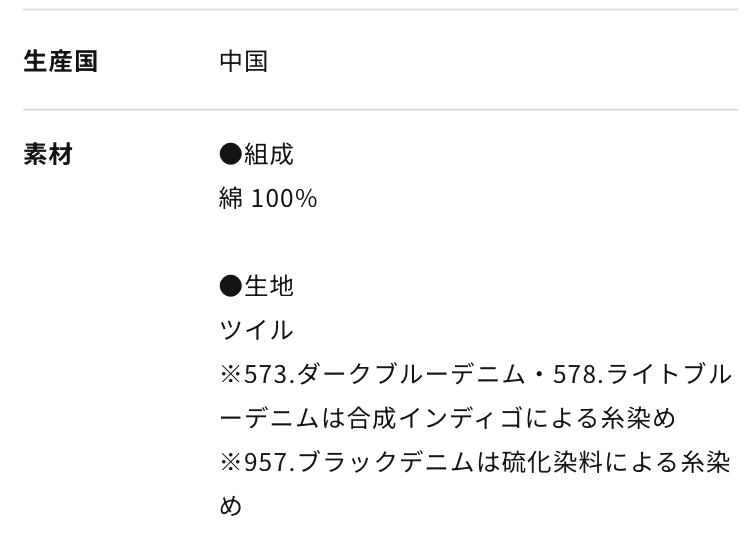Click the 100% percentage value
Screen dimensions: 753x538
[284, 198]
